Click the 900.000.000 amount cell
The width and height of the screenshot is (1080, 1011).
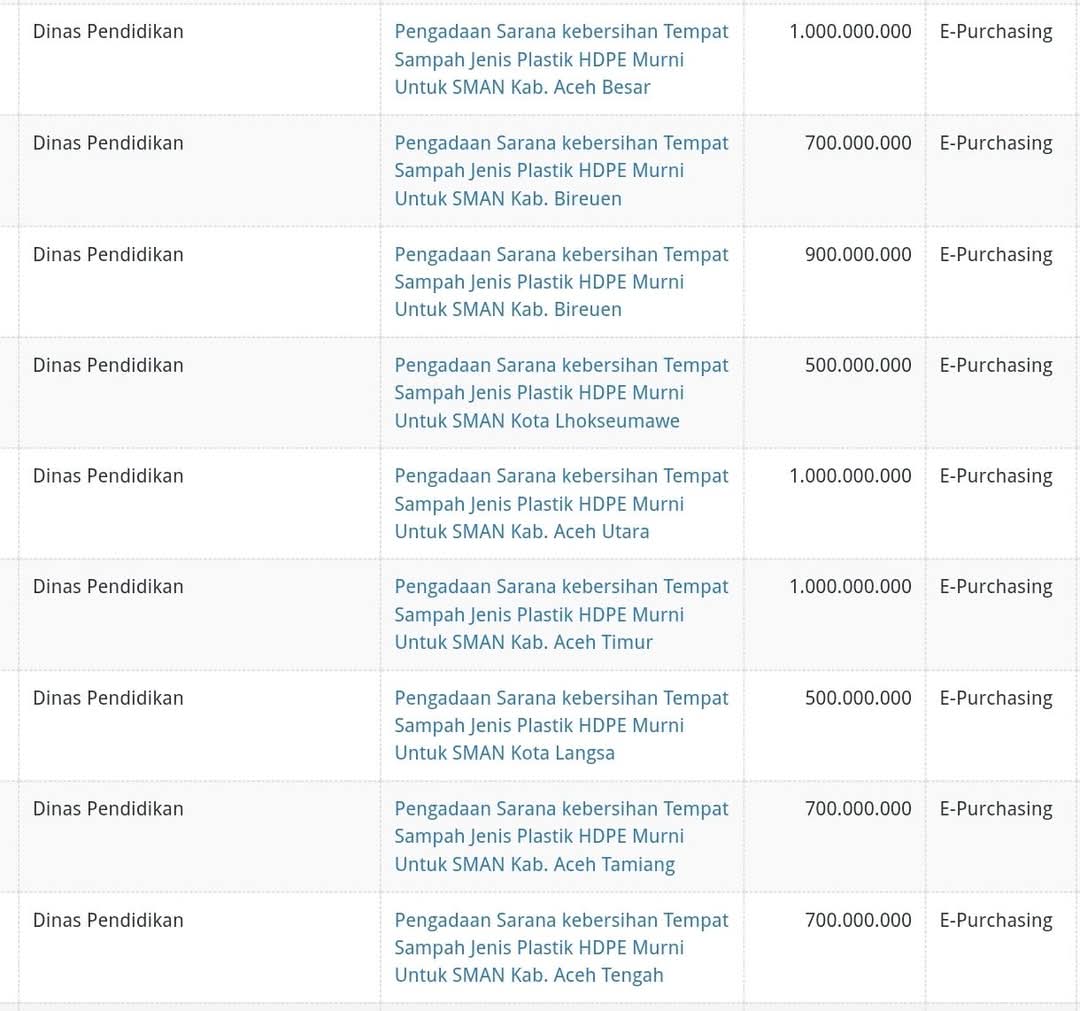858,254
